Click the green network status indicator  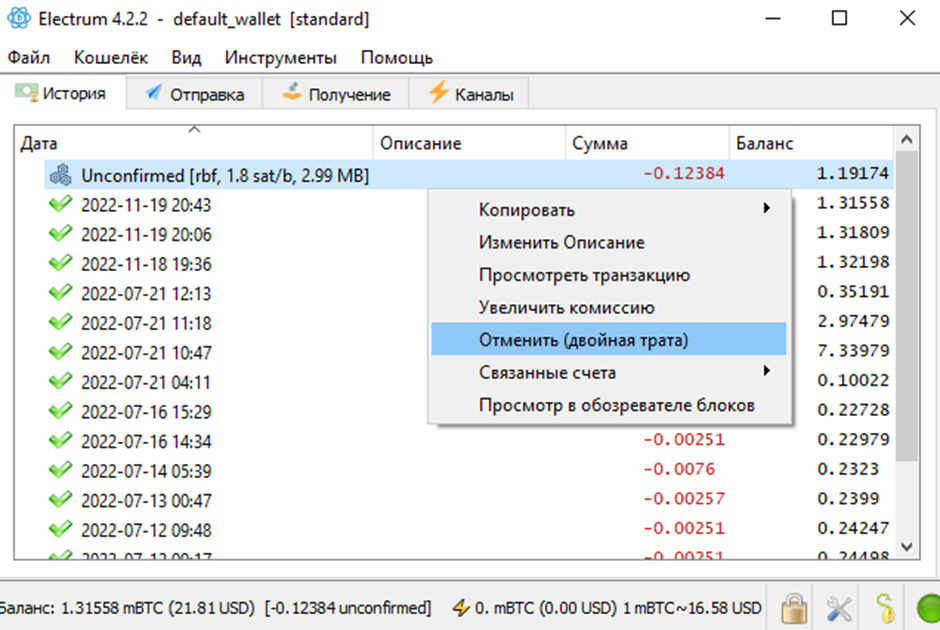(x=929, y=608)
